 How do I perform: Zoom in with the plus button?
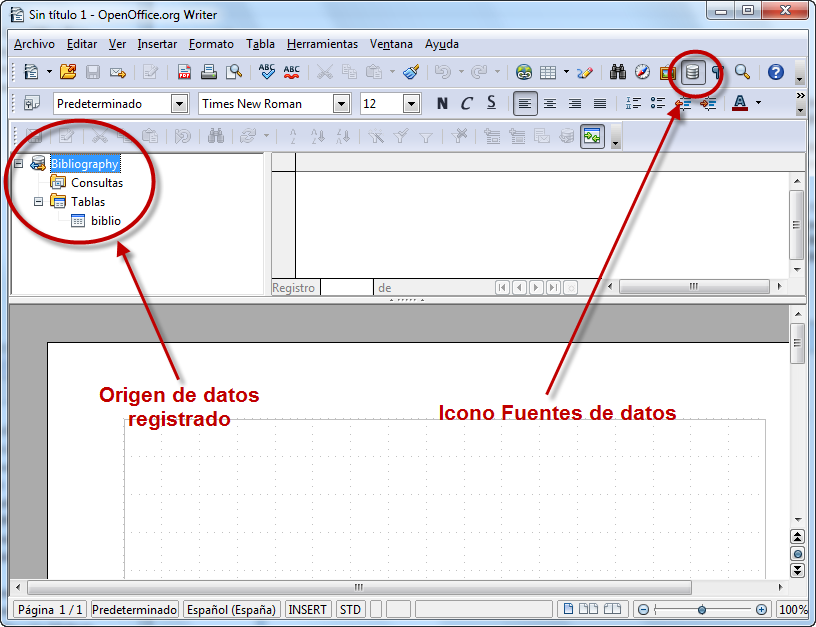click(x=761, y=609)
